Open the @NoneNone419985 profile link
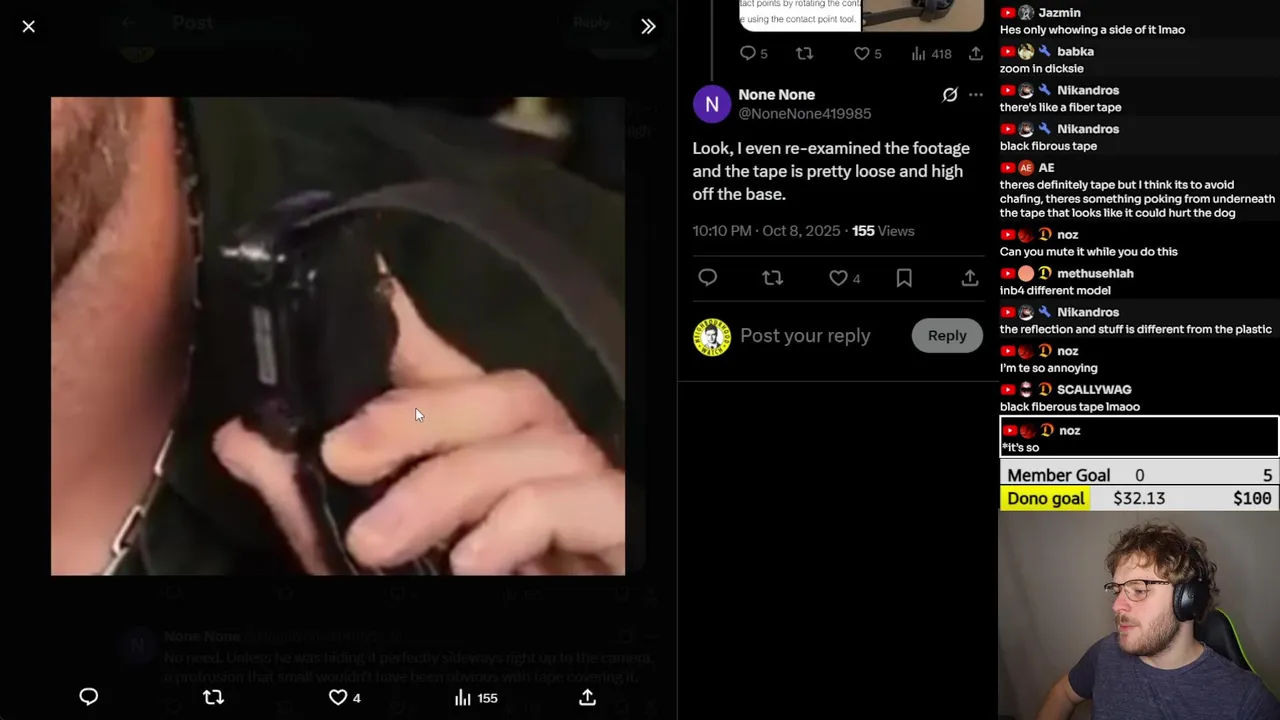This screenshot has height=720, width=1280. click(x=805, y=114)
